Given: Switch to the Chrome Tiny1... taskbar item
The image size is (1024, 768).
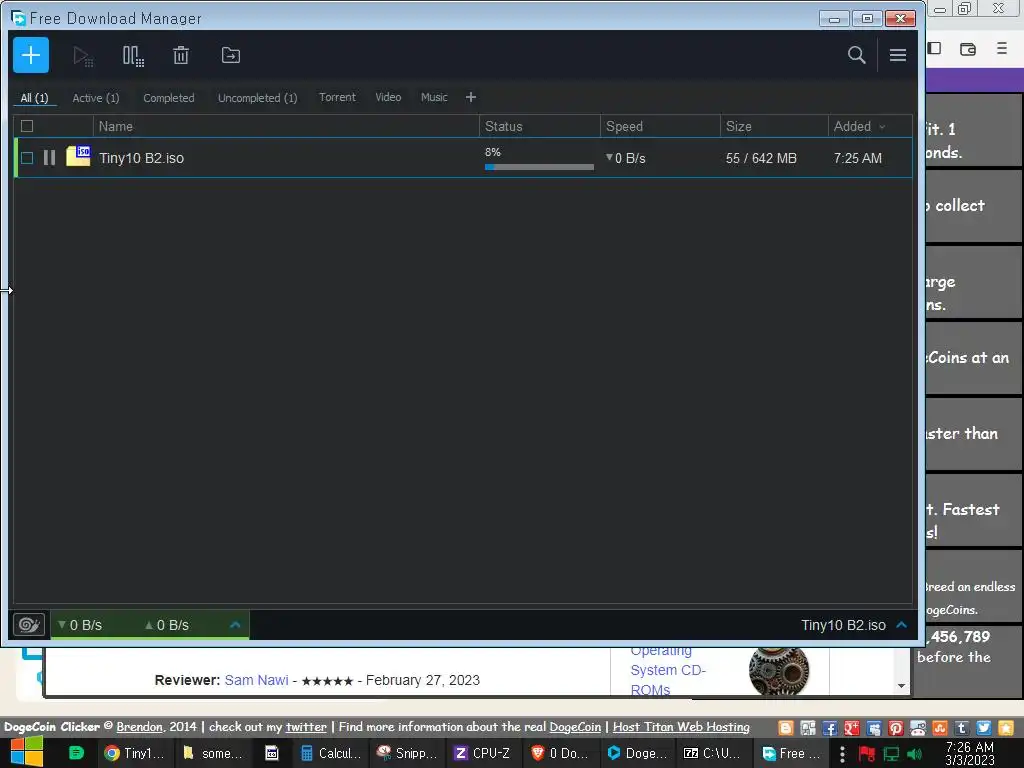Looking at the screenshot, I should point(135,753).
